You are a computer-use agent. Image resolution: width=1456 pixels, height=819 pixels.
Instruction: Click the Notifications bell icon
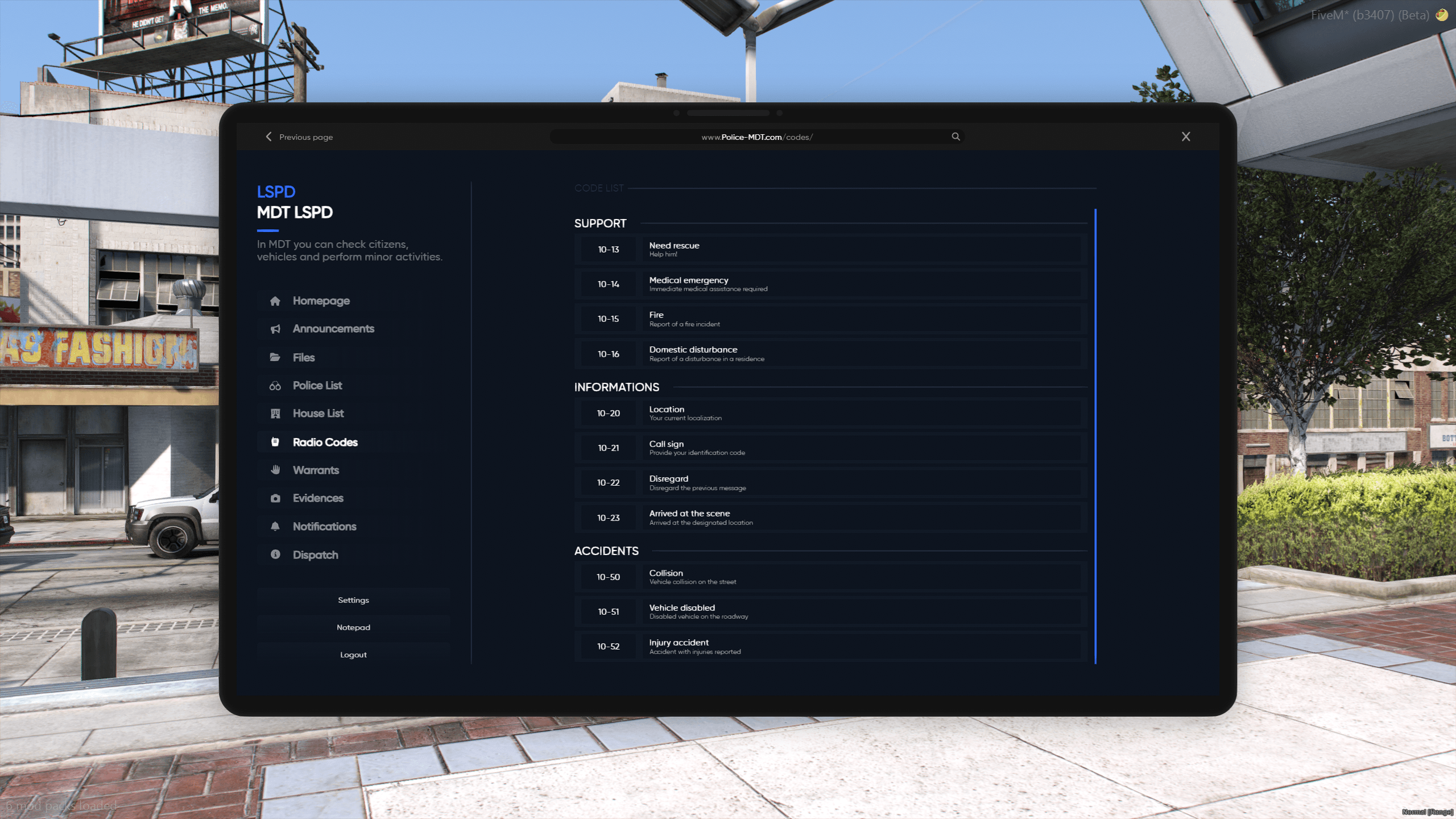coord(275,526)
